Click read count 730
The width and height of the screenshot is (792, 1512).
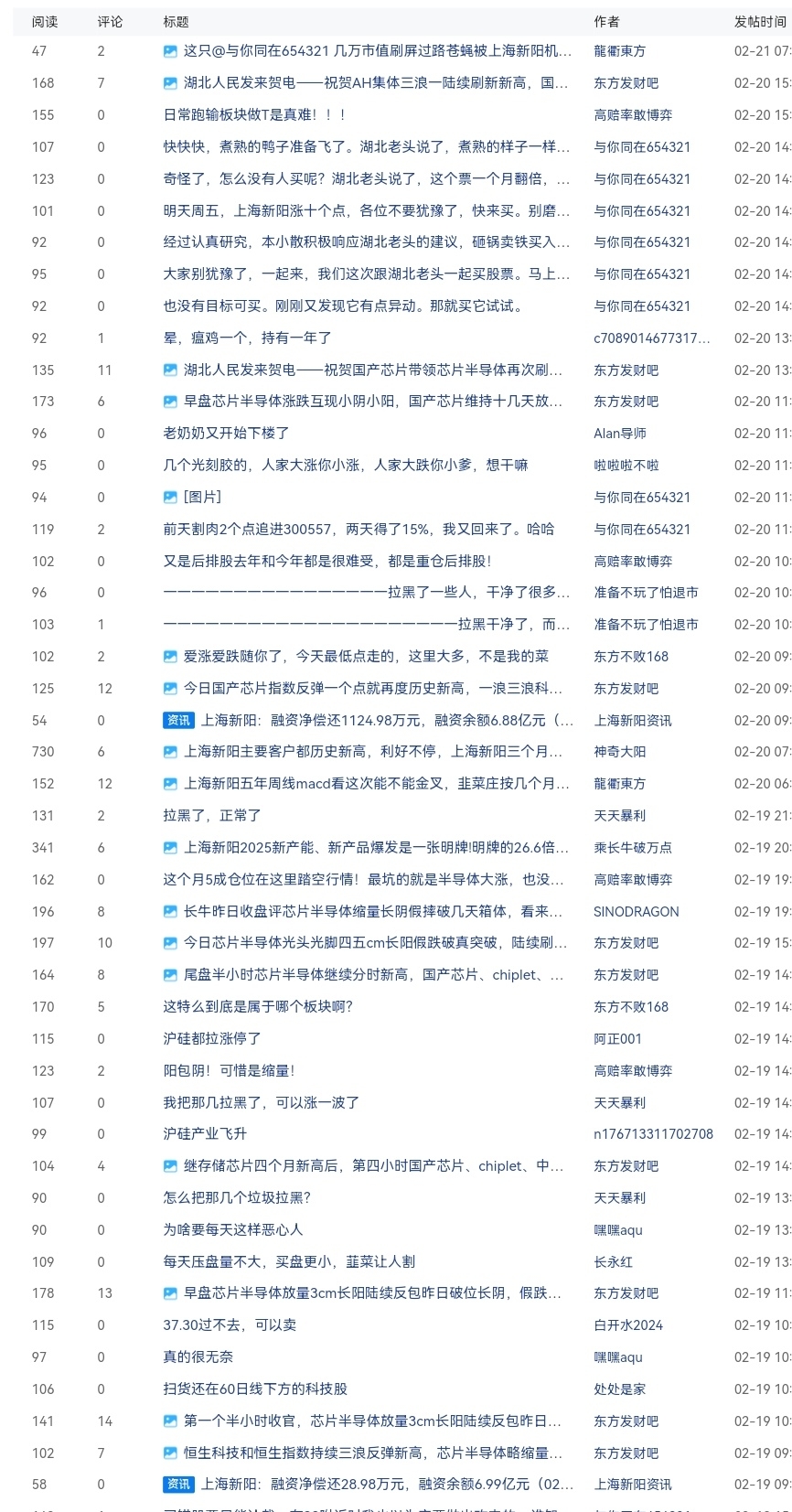pyautogui.click(x=43, y=752)
